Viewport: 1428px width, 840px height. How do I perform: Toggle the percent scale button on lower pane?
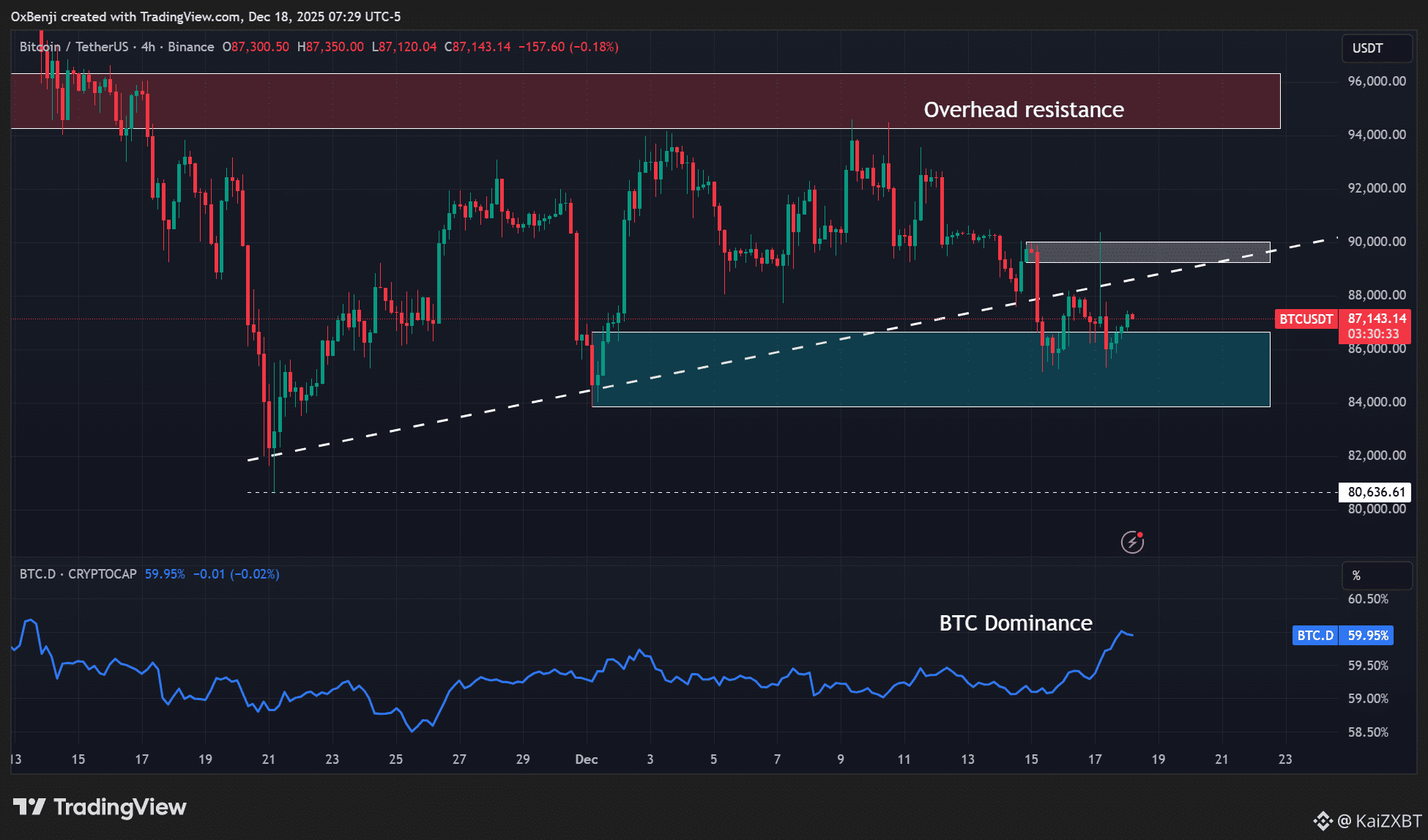click(1377, 575)
